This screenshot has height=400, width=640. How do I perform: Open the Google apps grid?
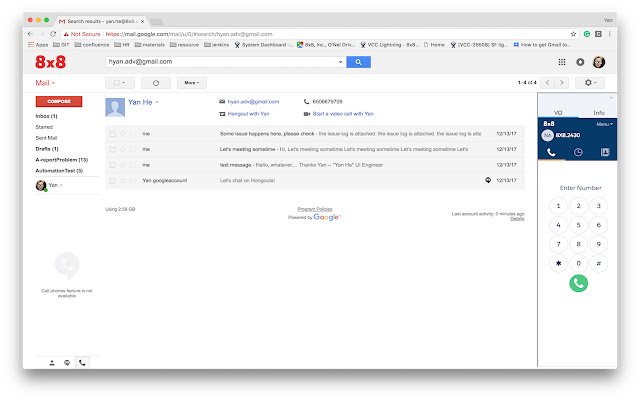pos(562,62)
